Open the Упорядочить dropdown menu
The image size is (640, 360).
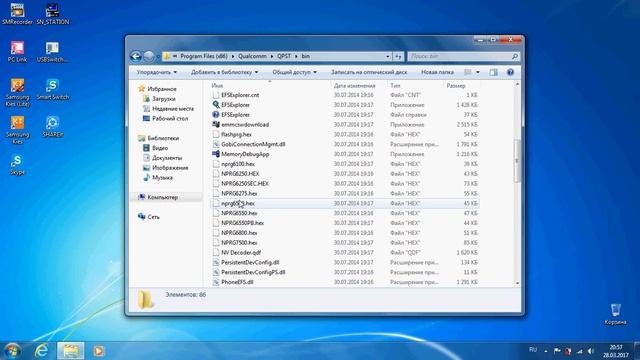pyautogui.click(x=157, y=72)
